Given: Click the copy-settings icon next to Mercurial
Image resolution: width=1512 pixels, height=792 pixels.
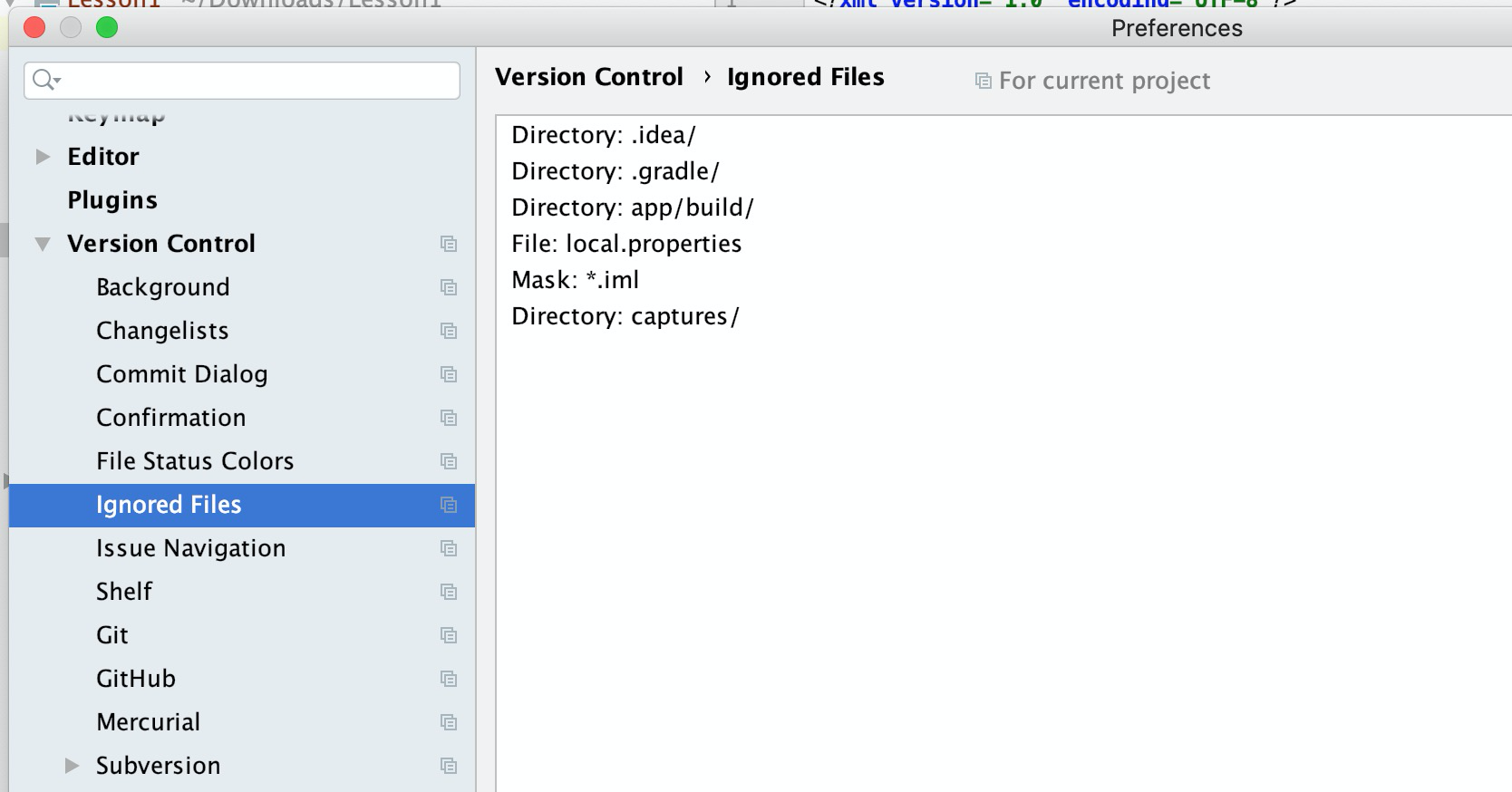Looking at the screenshot, I should pos(449,722).
